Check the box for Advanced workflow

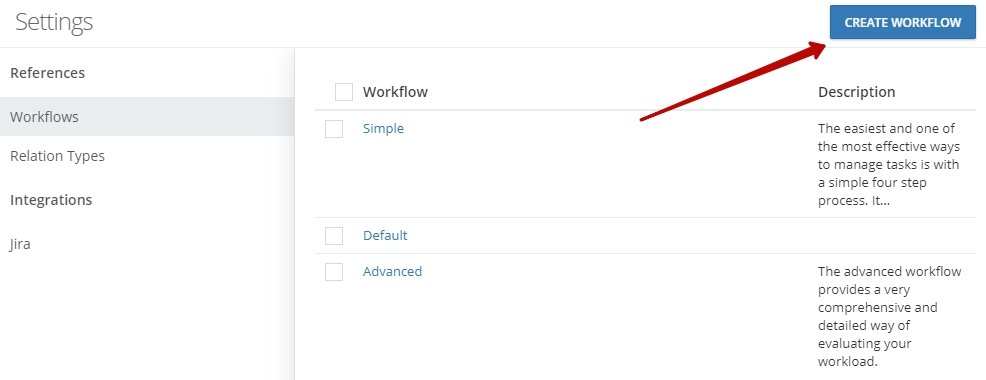click(x=334, y=272)
